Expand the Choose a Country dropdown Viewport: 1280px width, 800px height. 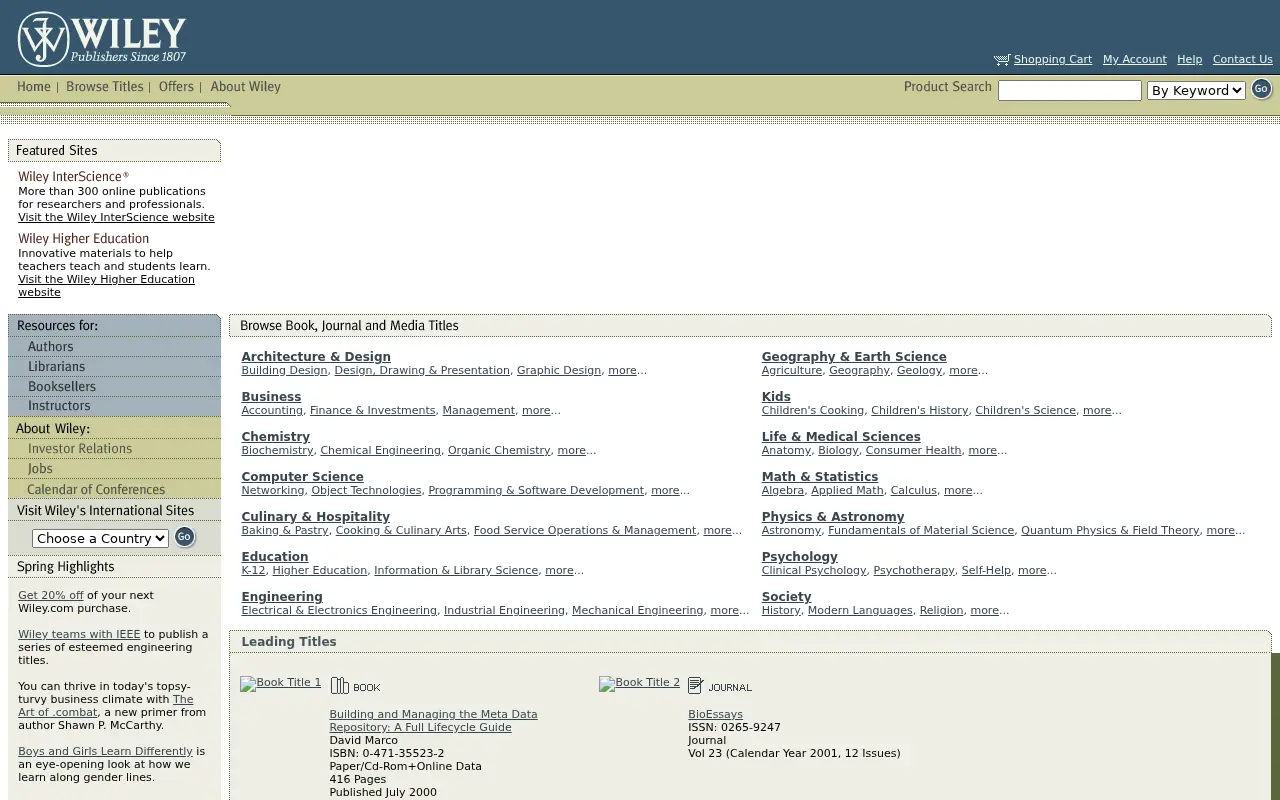pyautogui.click(x=100, y=538)
